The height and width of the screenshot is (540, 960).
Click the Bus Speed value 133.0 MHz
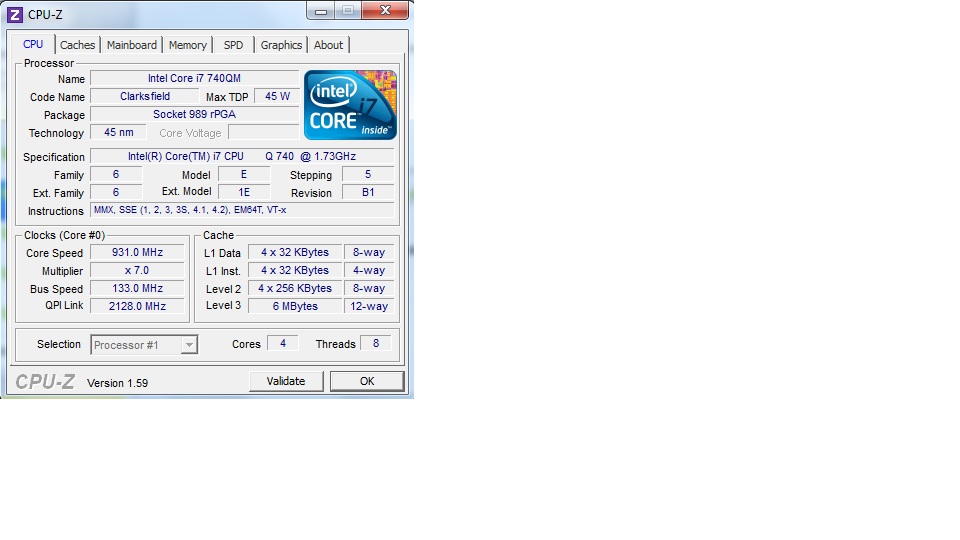137,288
